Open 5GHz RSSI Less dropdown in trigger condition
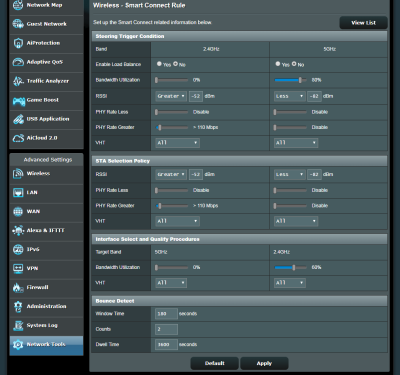This screenshot has height=375, width=400. (x=289, y=96)
